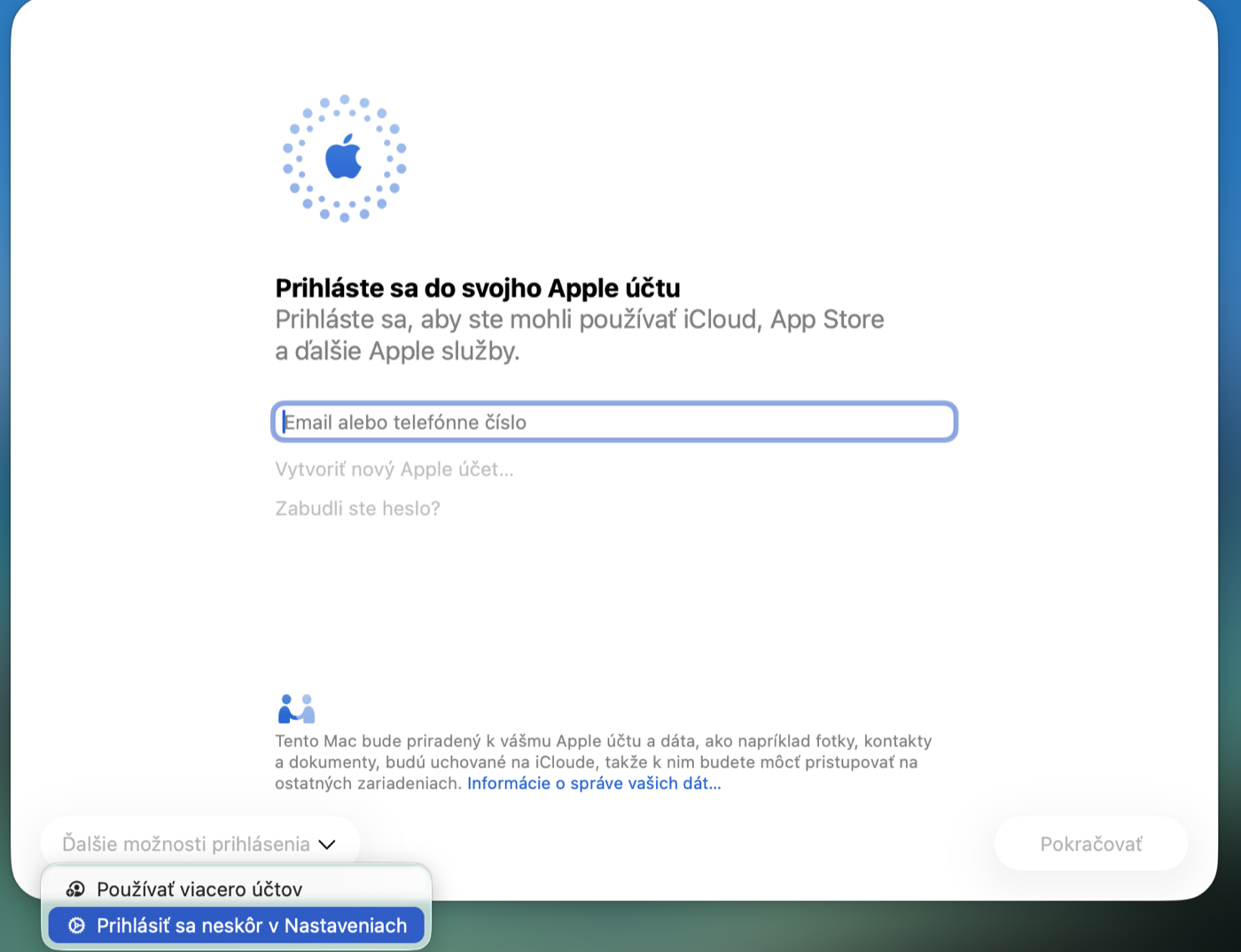The image size is (1241, 952).
Task: Click the Prihláste sa do svojho Apple účtu heading
Action: (478, 288)
